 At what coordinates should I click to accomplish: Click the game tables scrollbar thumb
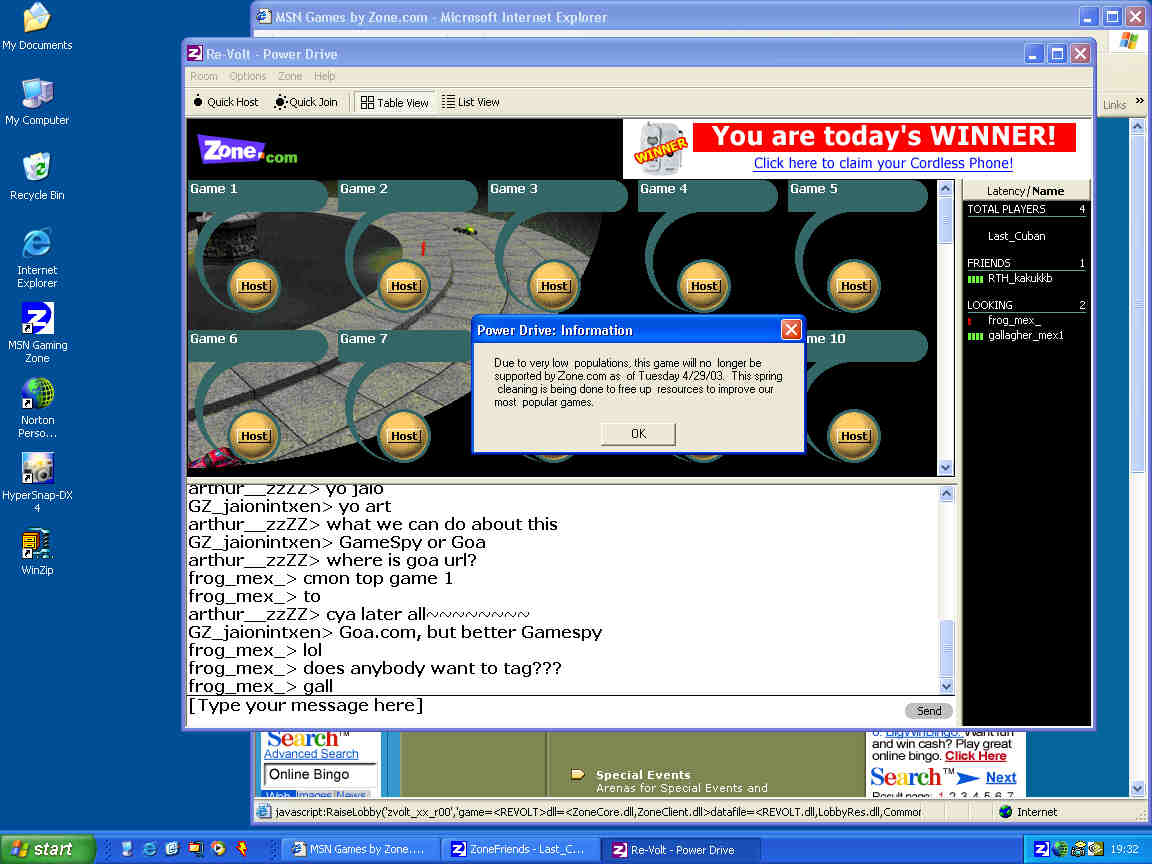coord(946,220)
